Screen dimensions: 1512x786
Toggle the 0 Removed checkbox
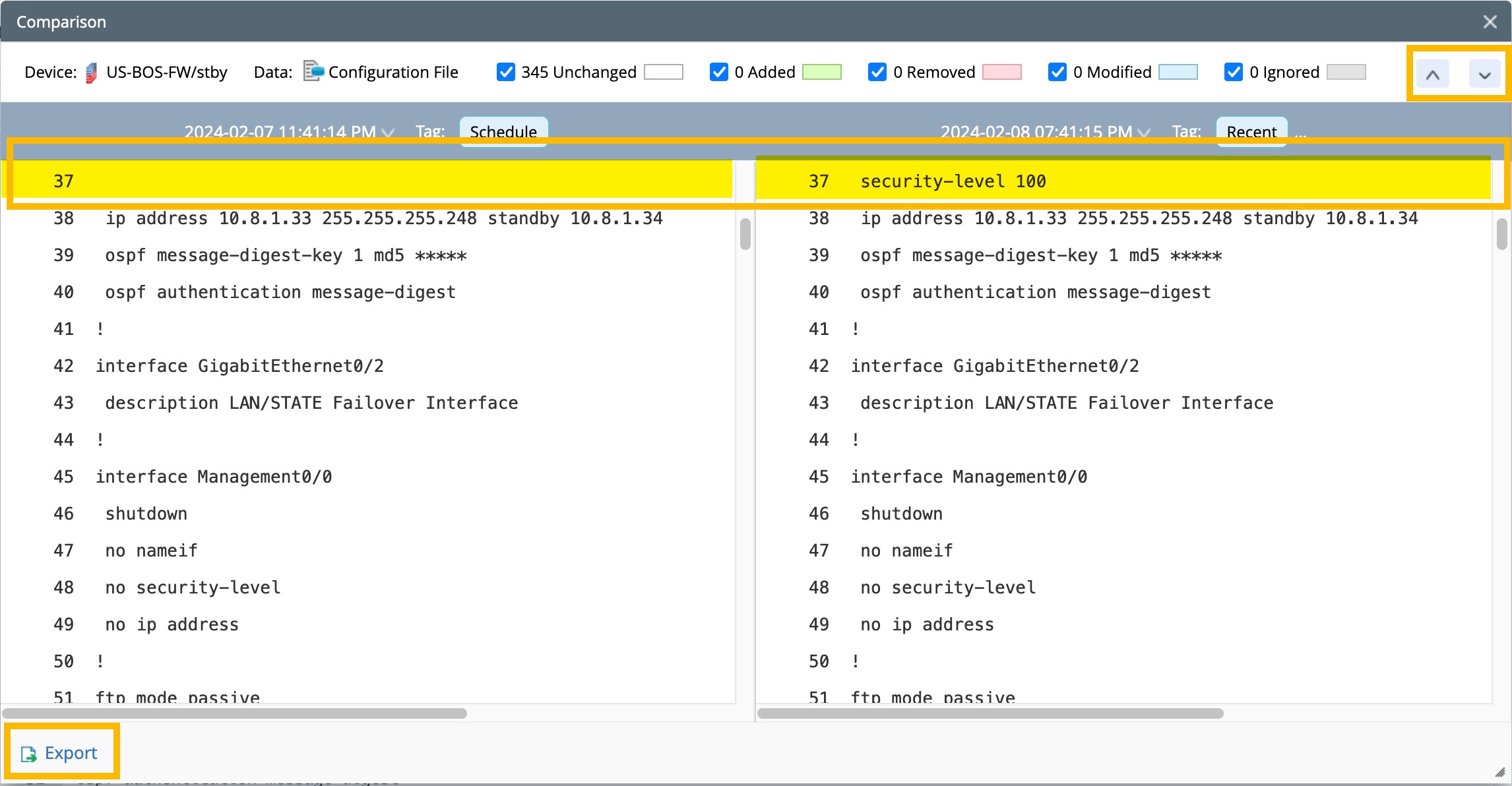click(x=877, y=72)
